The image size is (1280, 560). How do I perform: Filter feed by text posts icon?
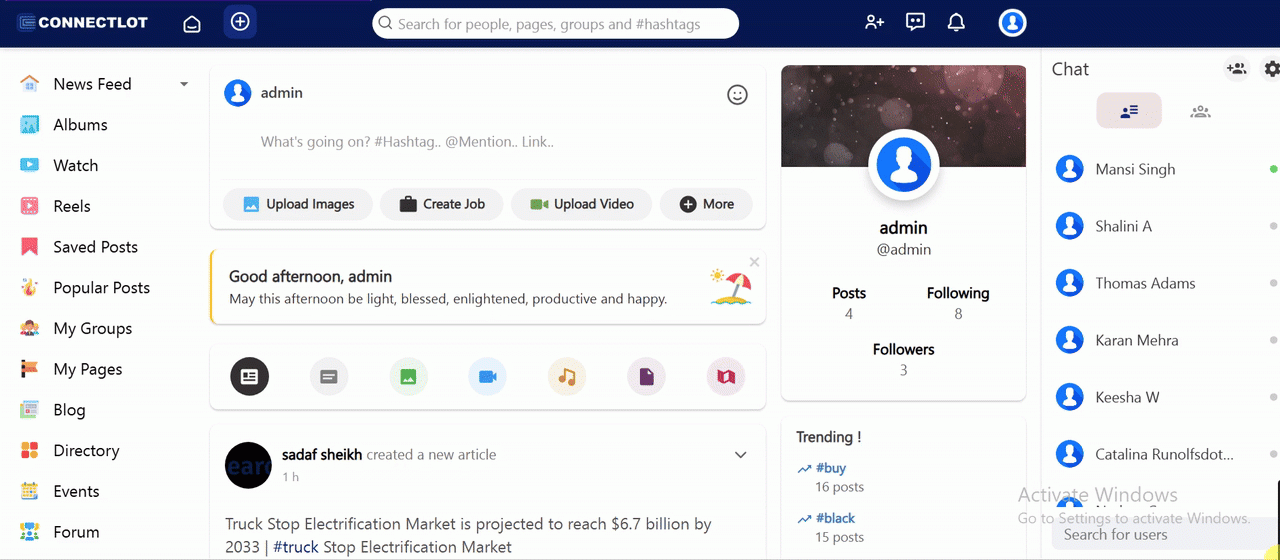tap(329, 377)
